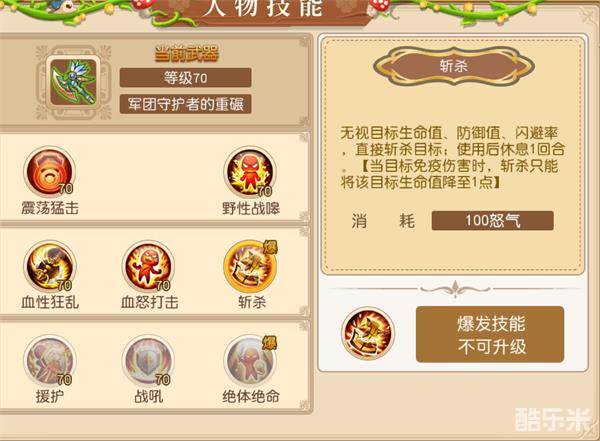Choose the 血性狂乱 skill icon
600x441 pixels.
tap(49, 266)
